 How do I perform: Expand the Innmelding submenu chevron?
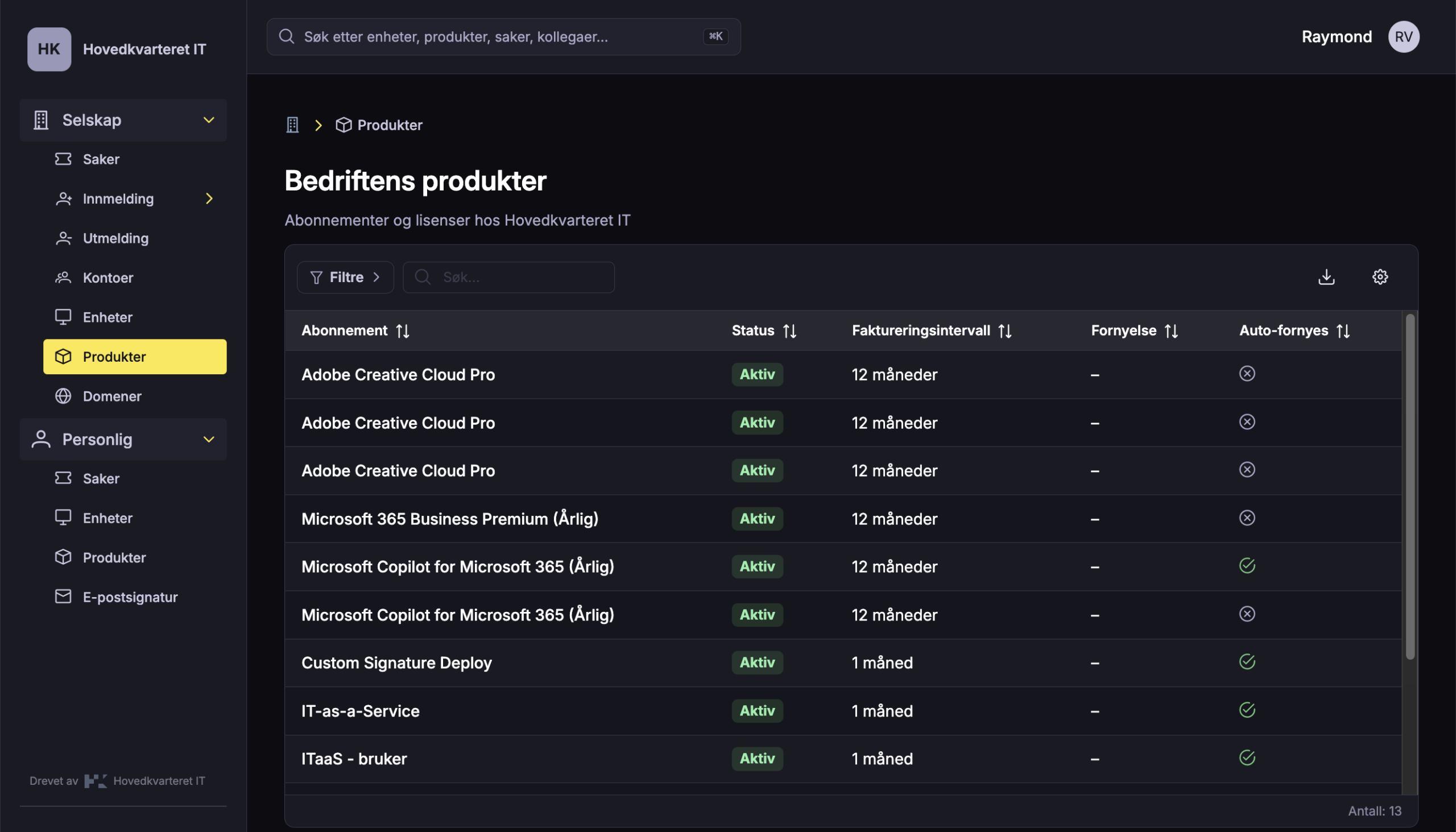[x=209, y=198]
